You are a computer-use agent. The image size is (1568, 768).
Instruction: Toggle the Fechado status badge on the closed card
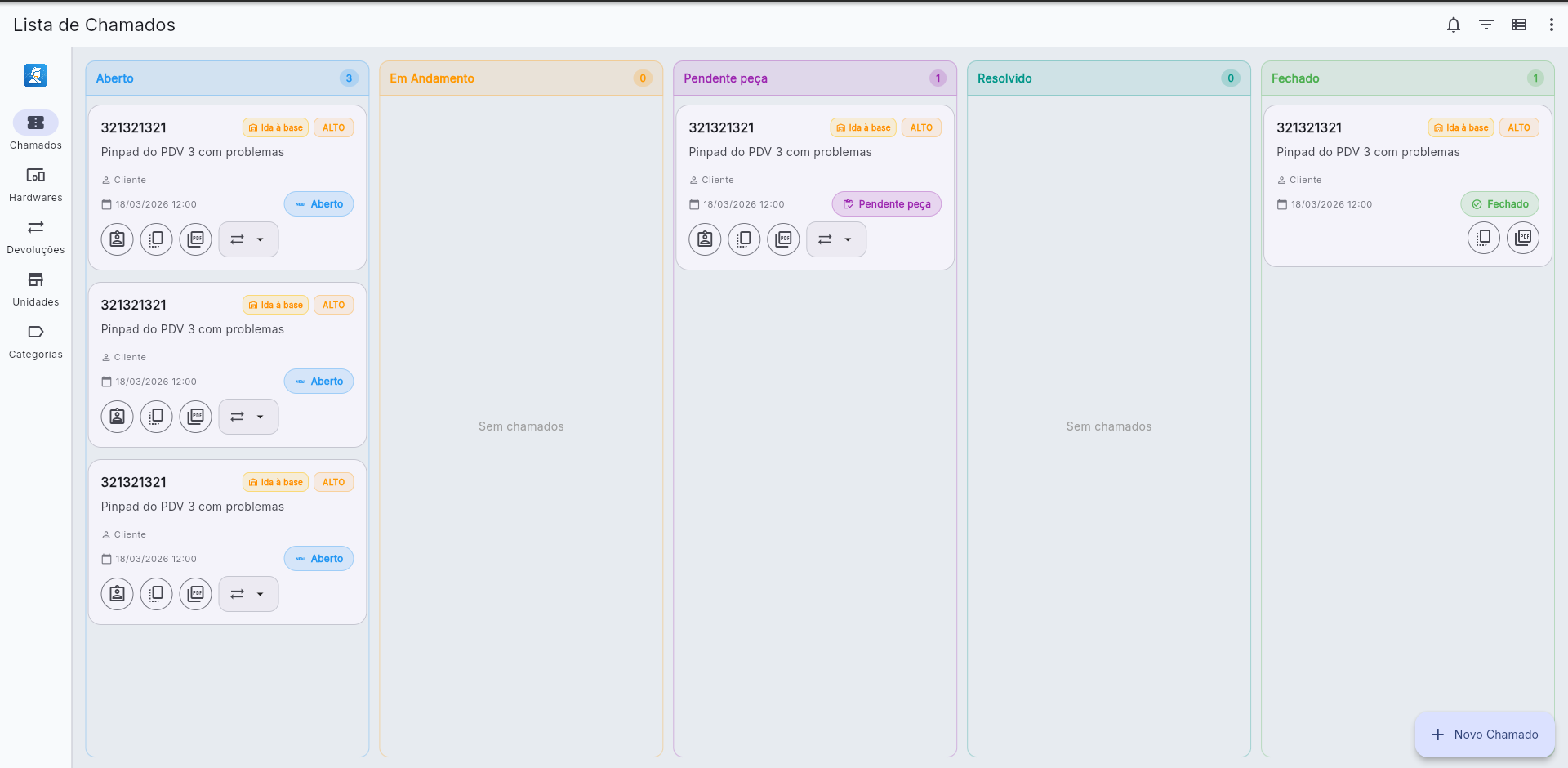pyautogui.click(x=1500, y=203)
